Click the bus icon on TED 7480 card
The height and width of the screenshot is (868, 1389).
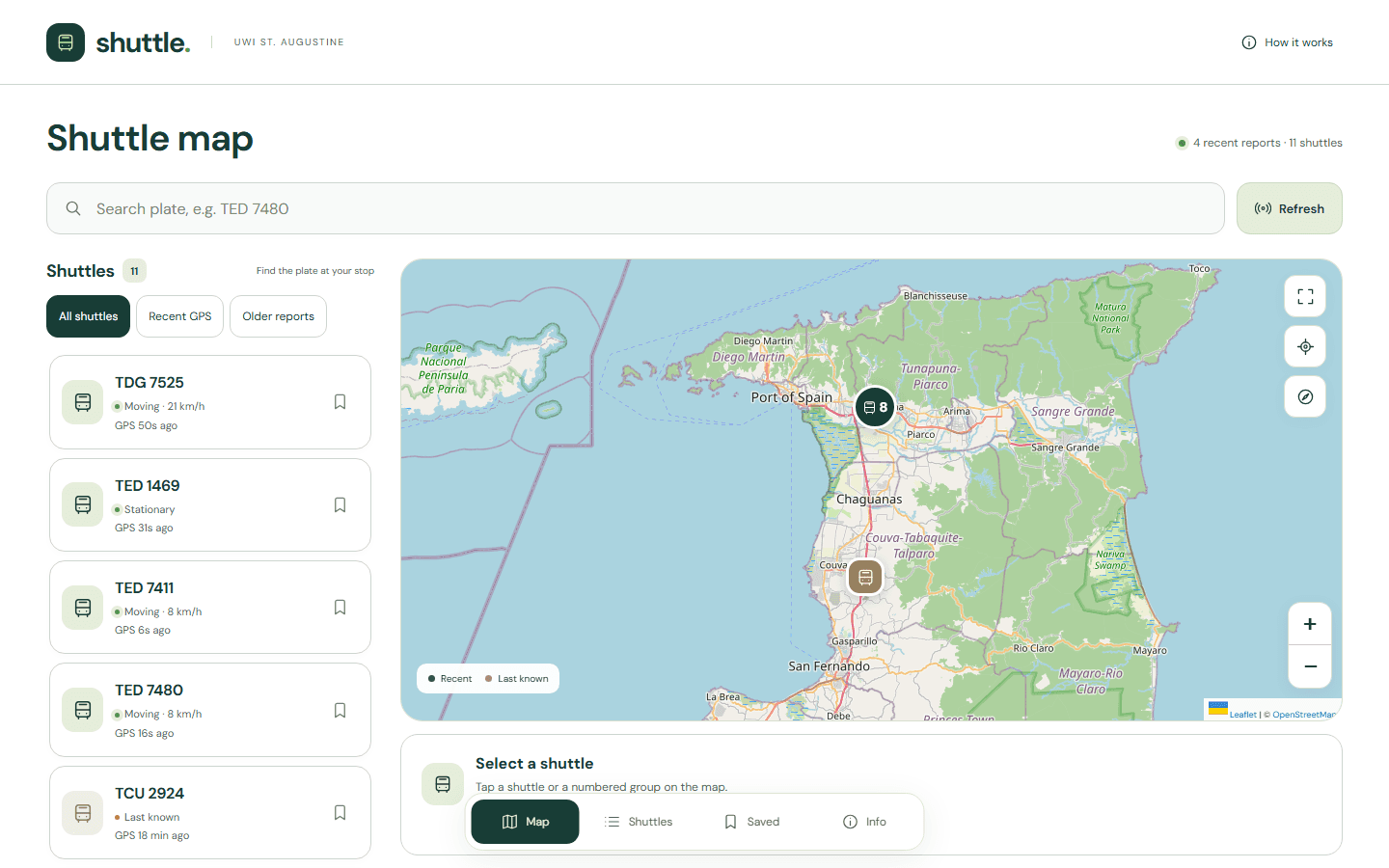(83, 710)
